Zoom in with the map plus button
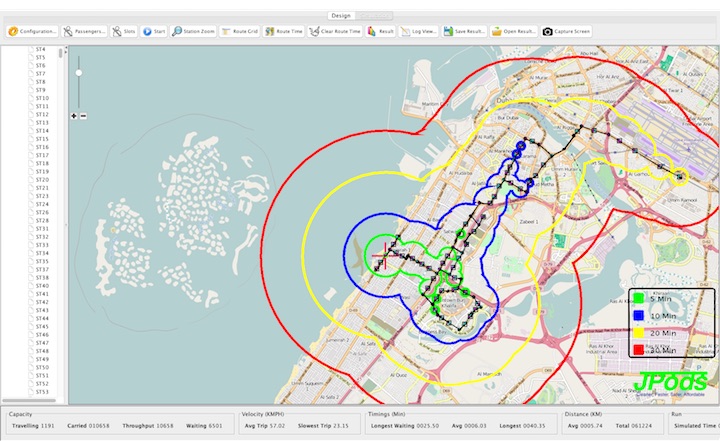Image resolution: width=720 pixels, height=441 pixels. click(74, 116)
